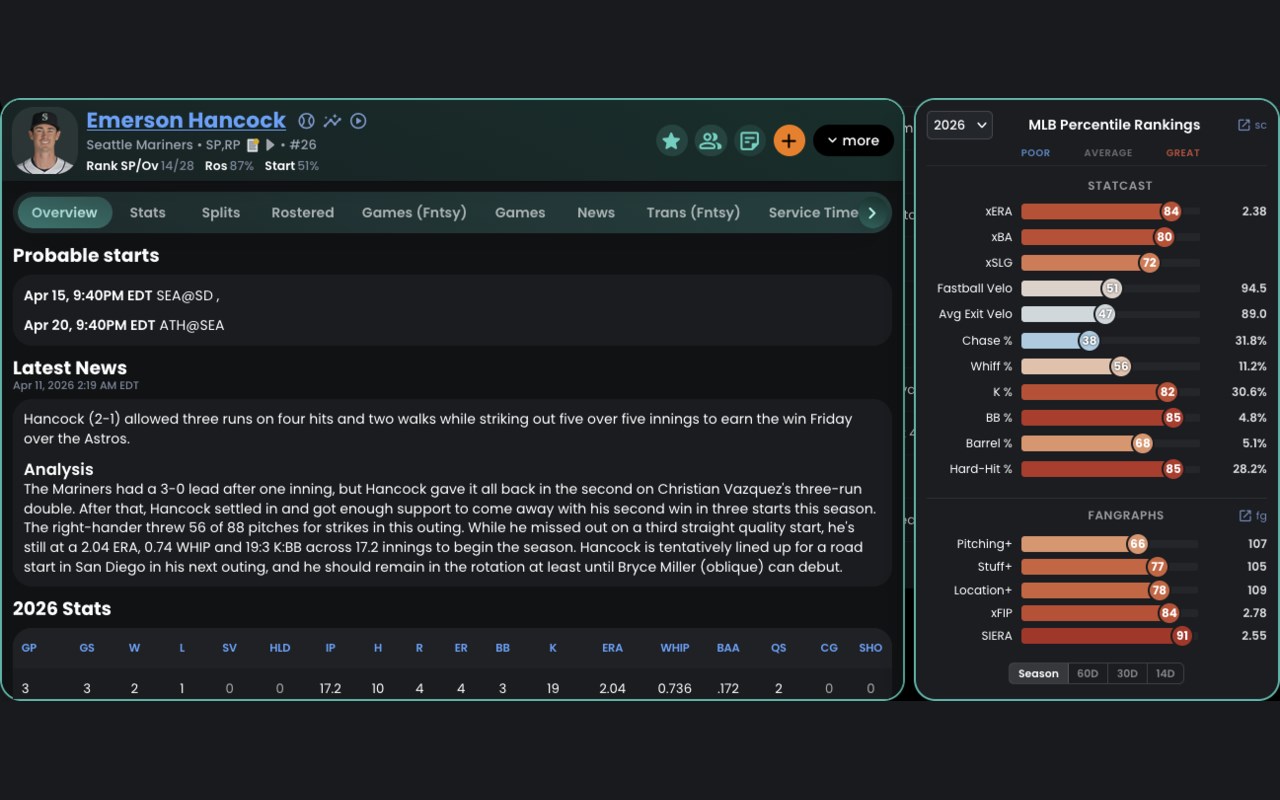Screen dimensions: 1280x800
Task: Click the Fastball Velo value 94.5
Action: coord(1254,288)
